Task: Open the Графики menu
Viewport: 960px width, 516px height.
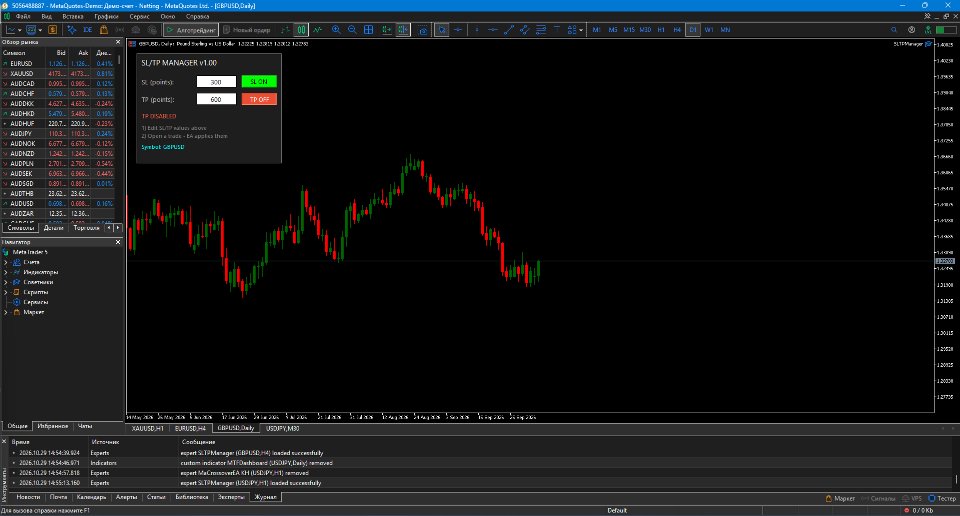Action: (106, 17)
